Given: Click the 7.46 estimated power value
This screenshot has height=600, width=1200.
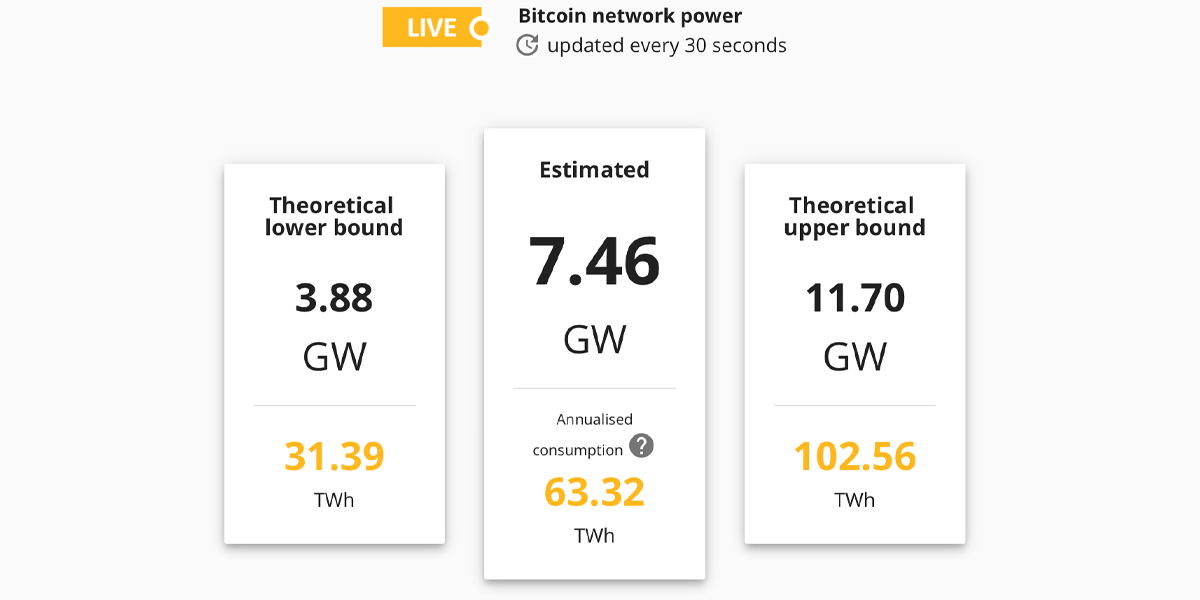Looking at the screenshot, I should pyautogui.click(x=594, y=261).
